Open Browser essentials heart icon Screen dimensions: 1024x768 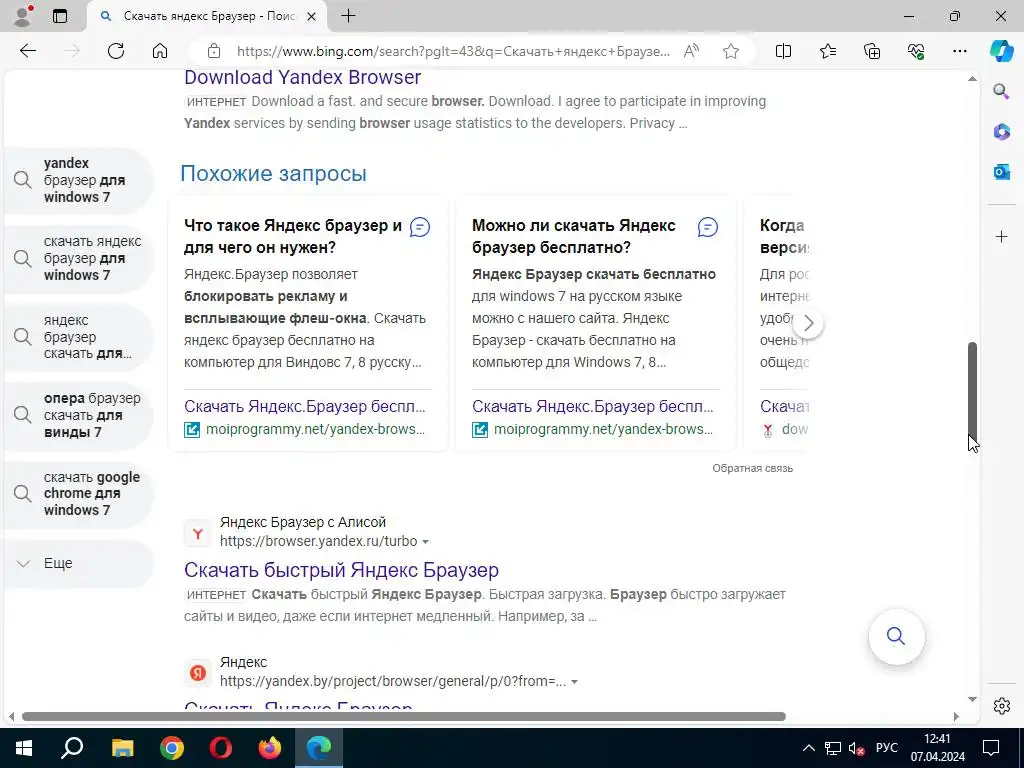click(916, 51)
